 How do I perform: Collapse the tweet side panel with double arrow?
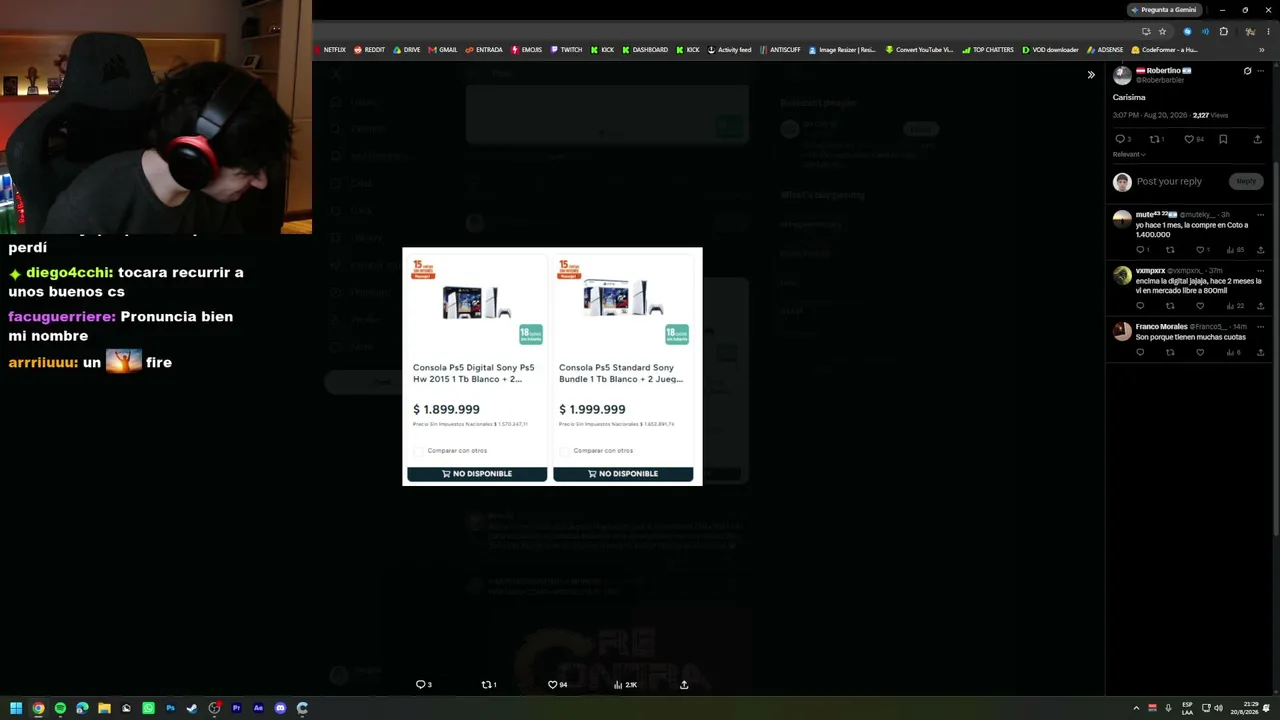coord(1091,75)
